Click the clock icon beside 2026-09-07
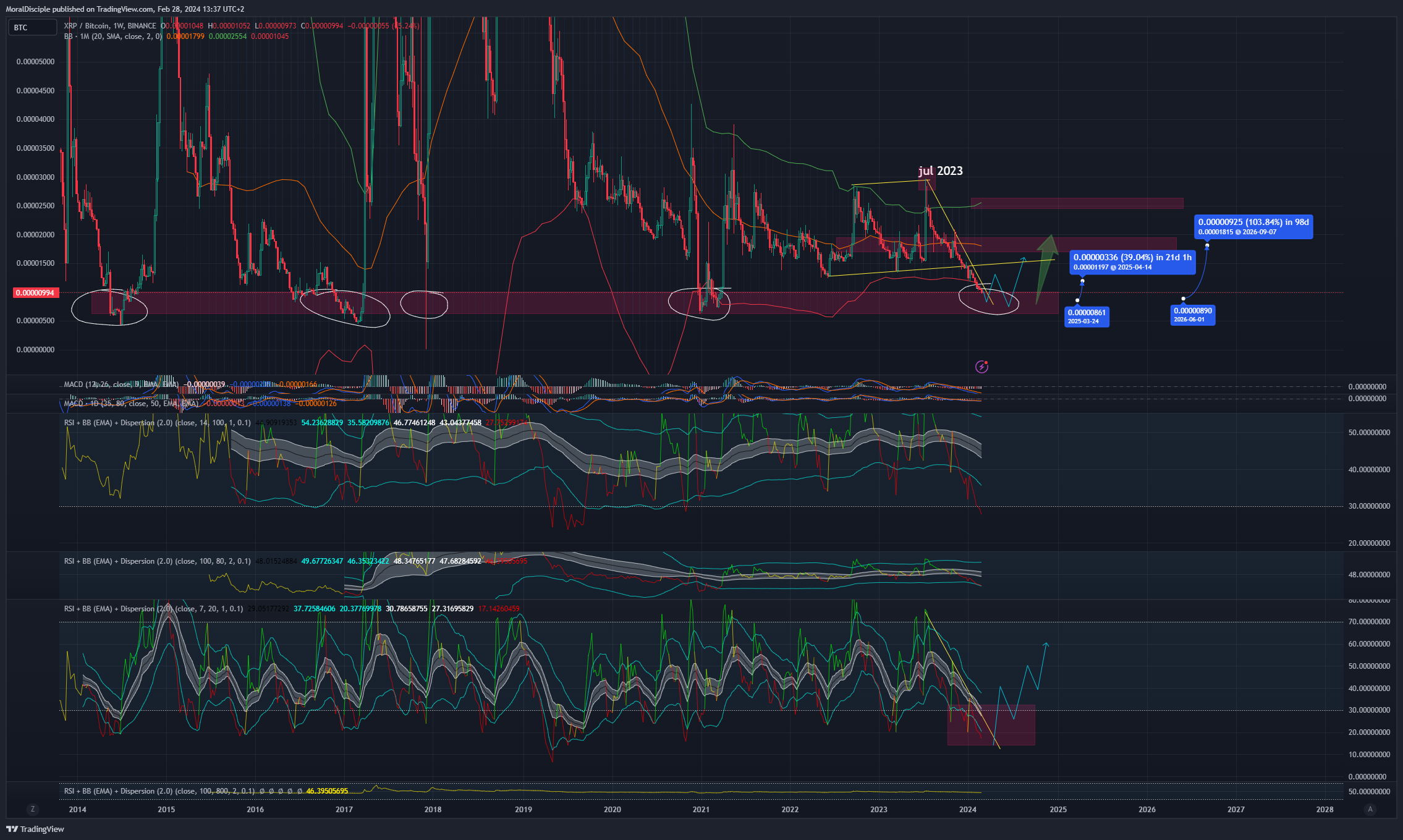 pos(1238,232)
